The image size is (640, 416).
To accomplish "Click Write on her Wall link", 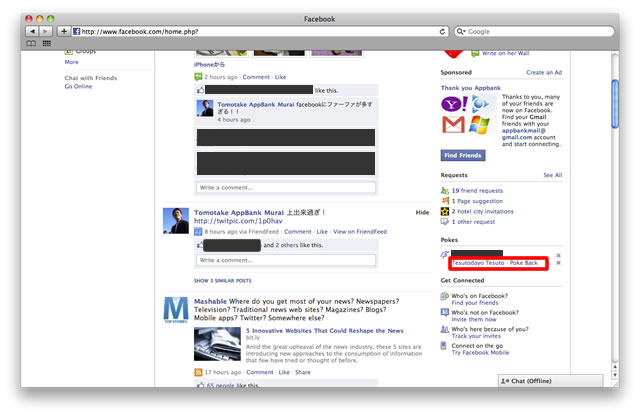I will [505, 53].
